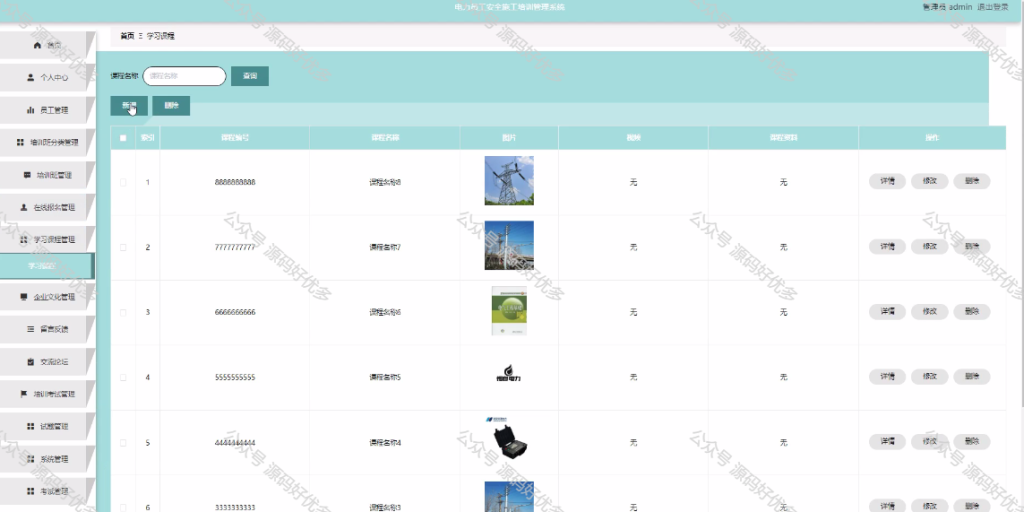Open the 考试管理 sidebar menu item
The image size is (1024, 512).
click(x=47, y=490)
